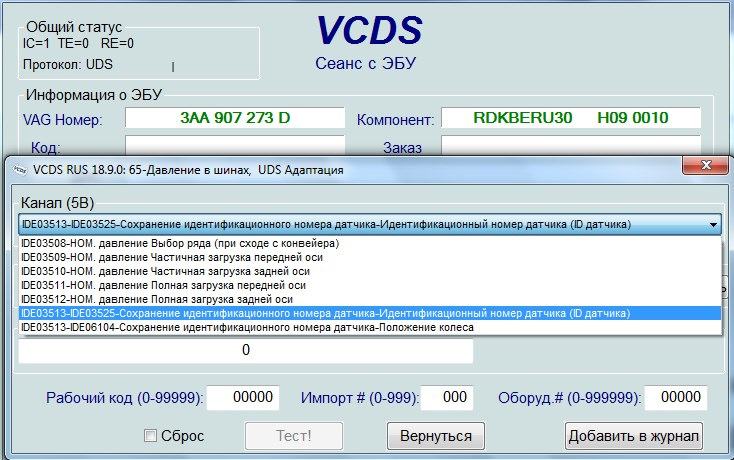
Task: Click the Вернуться button
Action: [x=436, y=436]
